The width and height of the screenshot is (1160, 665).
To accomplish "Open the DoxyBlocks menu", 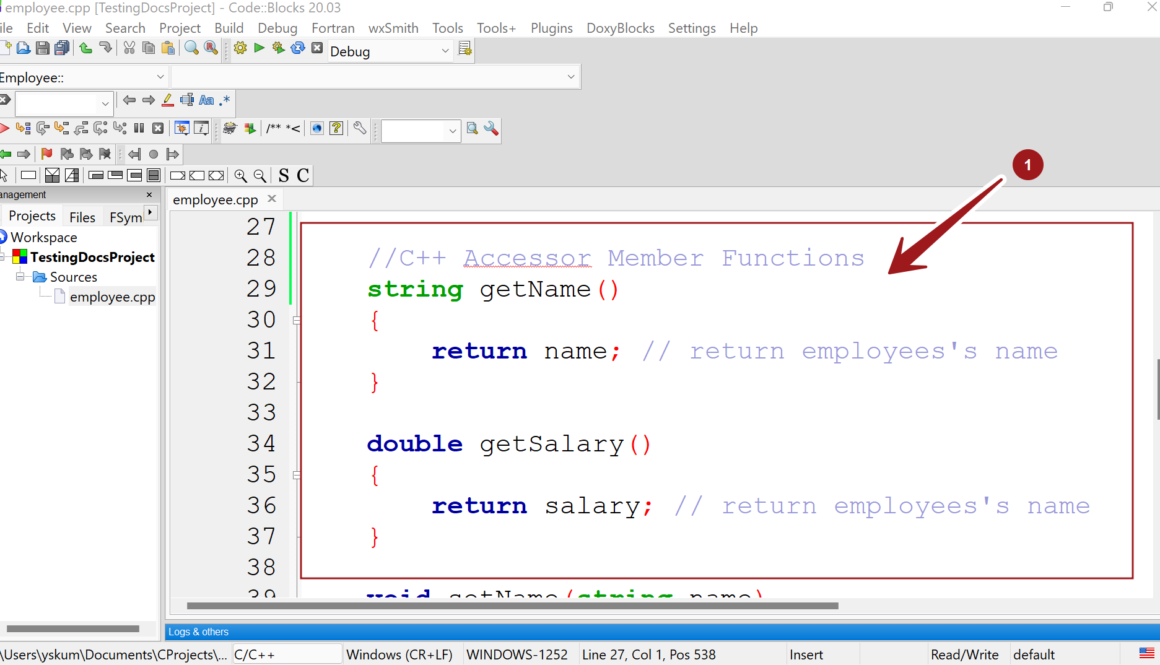I will coord(620,27).
